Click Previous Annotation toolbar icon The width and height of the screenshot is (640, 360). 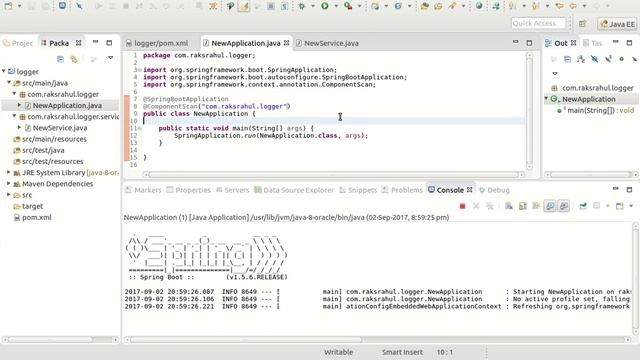tap(535, 6)
